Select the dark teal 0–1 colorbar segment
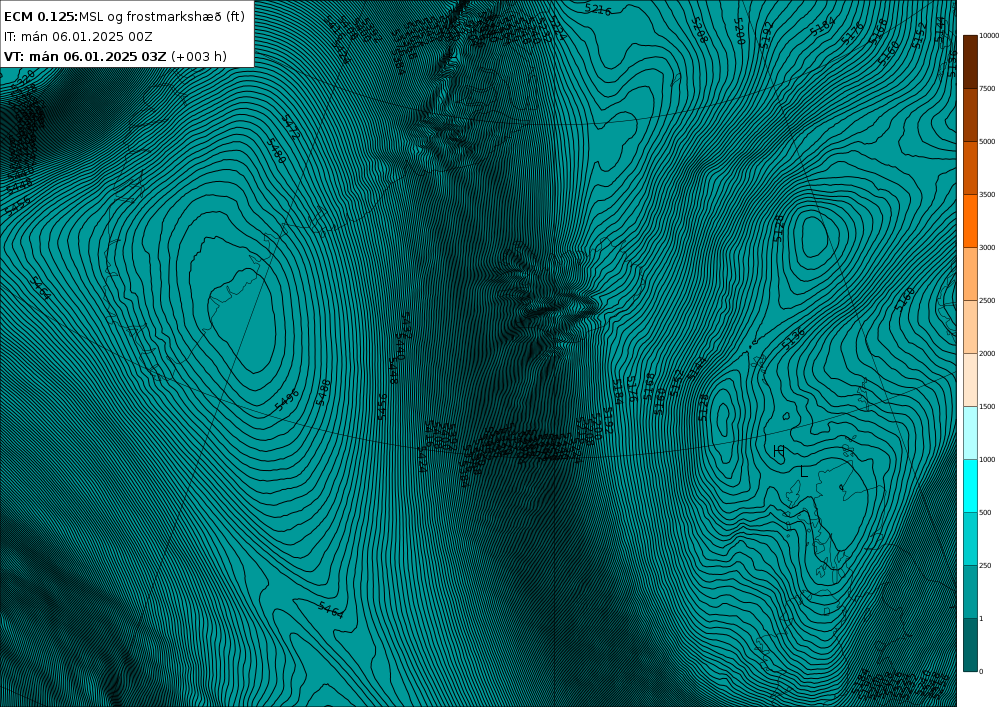This screenshot has height=707, width=1000. [x=969, y=645]
